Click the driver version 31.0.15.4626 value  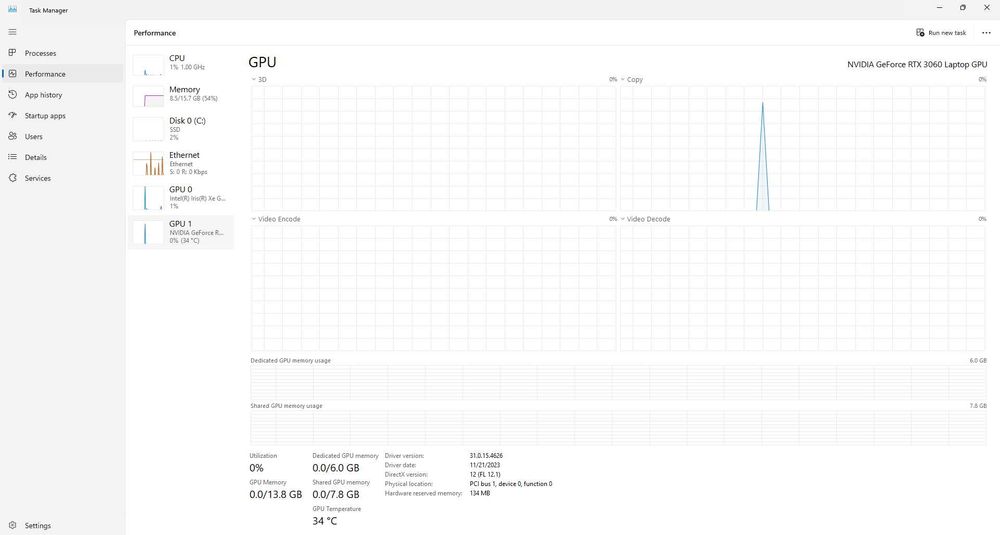(486, 456)
